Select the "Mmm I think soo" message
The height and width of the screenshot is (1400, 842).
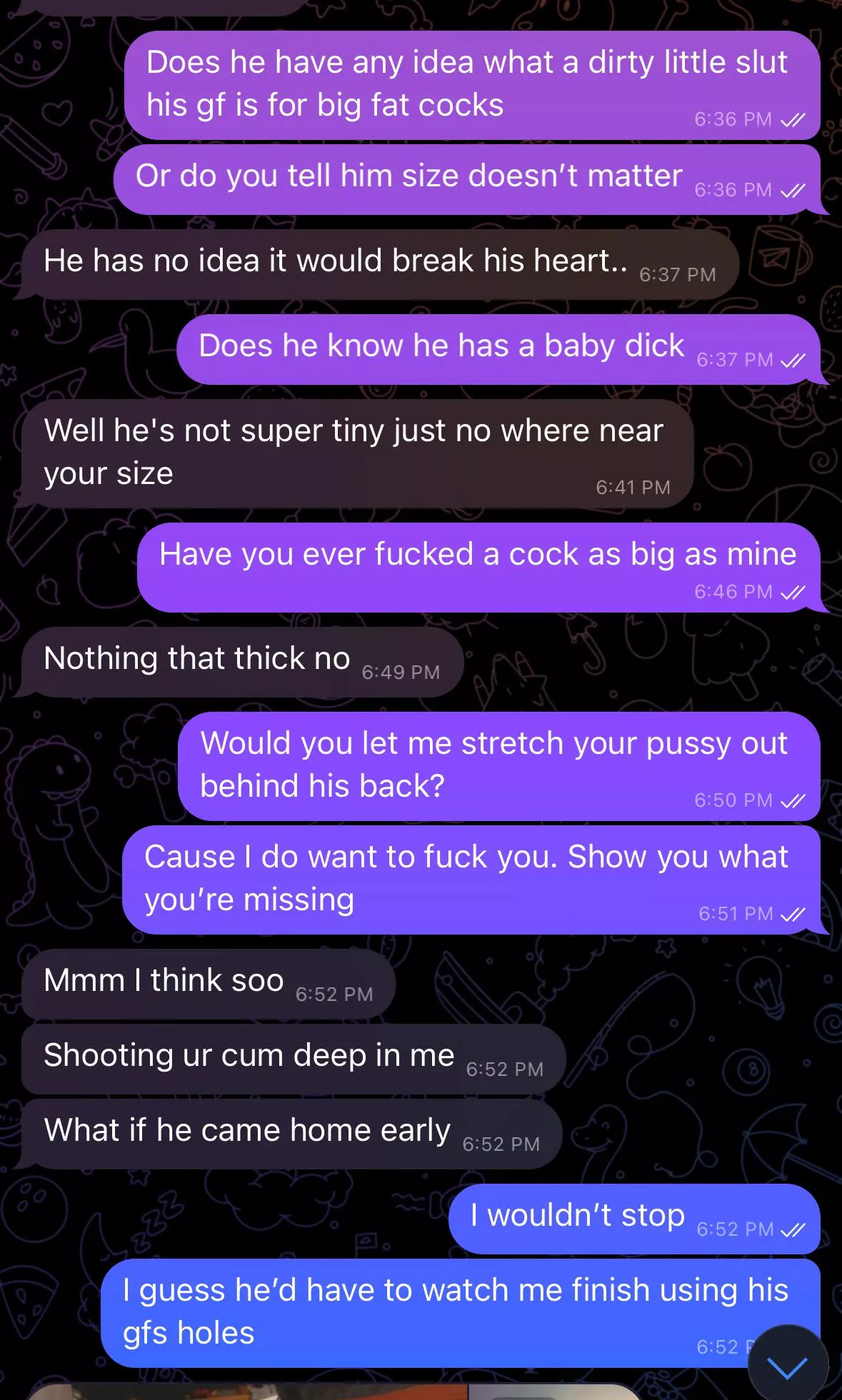point(208,984)
